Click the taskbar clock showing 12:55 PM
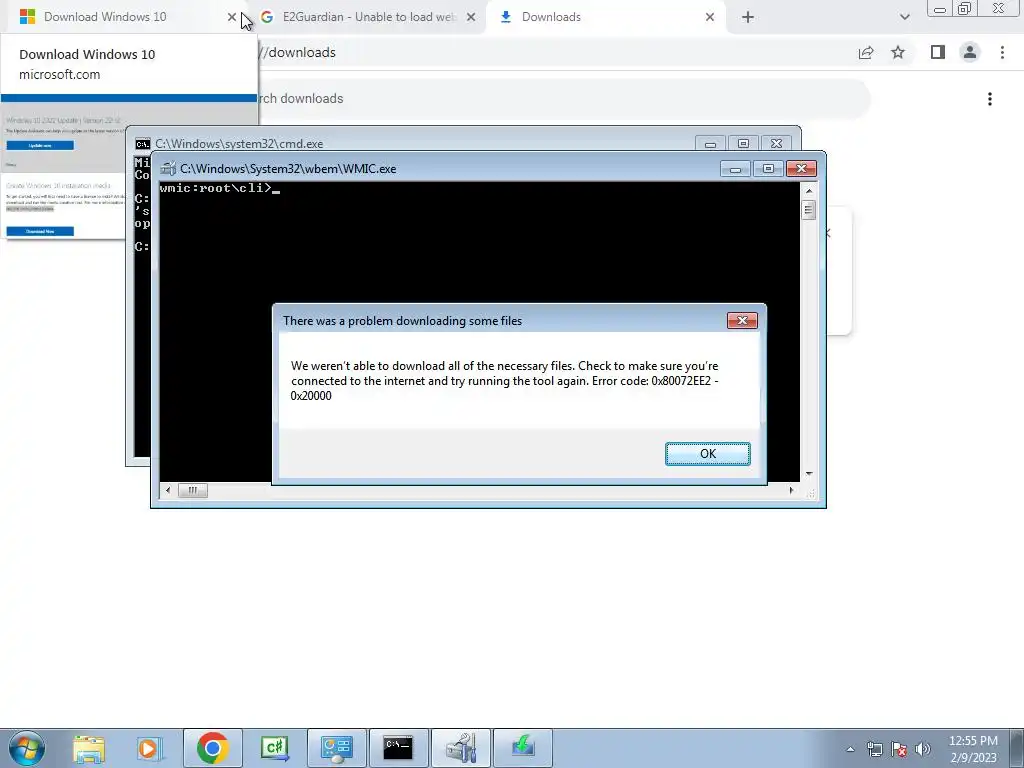Image resolution: width=1024 pixels, height=768 pixels. click(x=973, y=748)
